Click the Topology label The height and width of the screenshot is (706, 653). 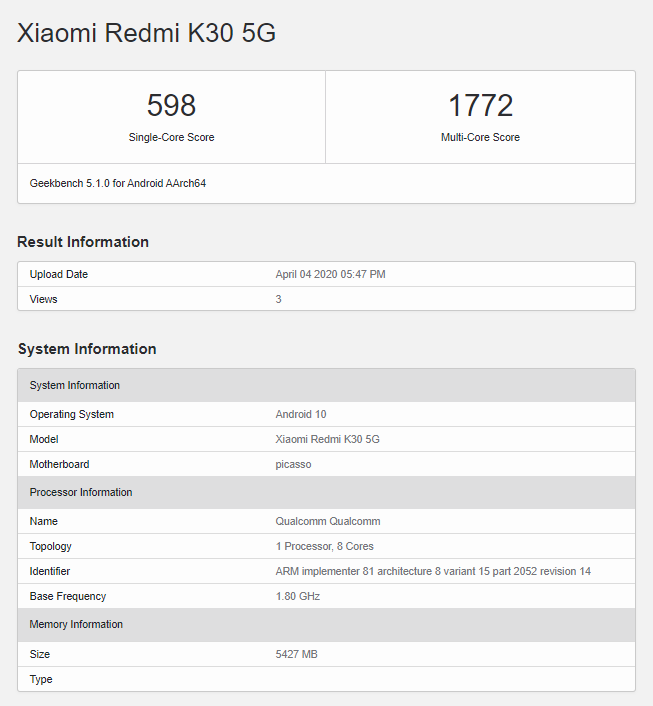point(50,546)
